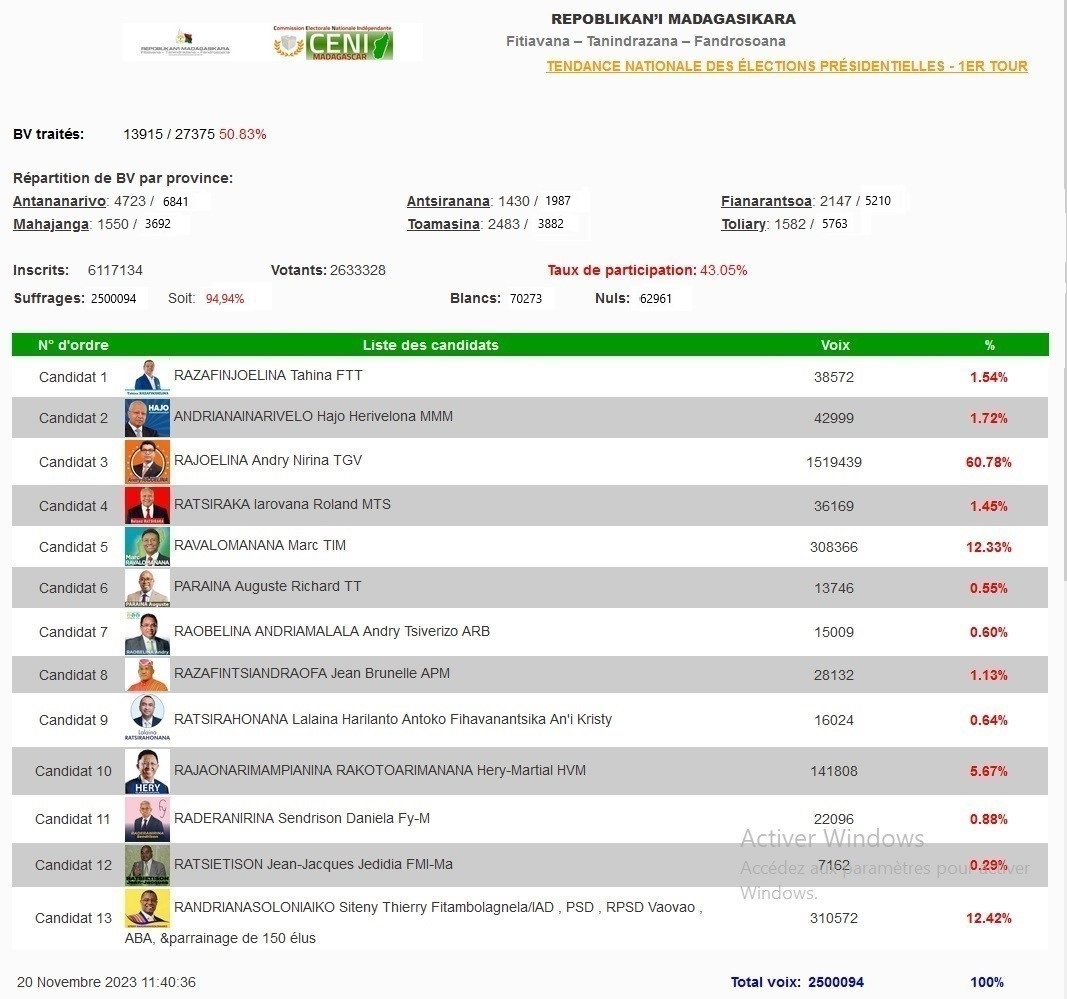Click the 'Voix' column header
1067x999 pixels.
coord(835,345)
